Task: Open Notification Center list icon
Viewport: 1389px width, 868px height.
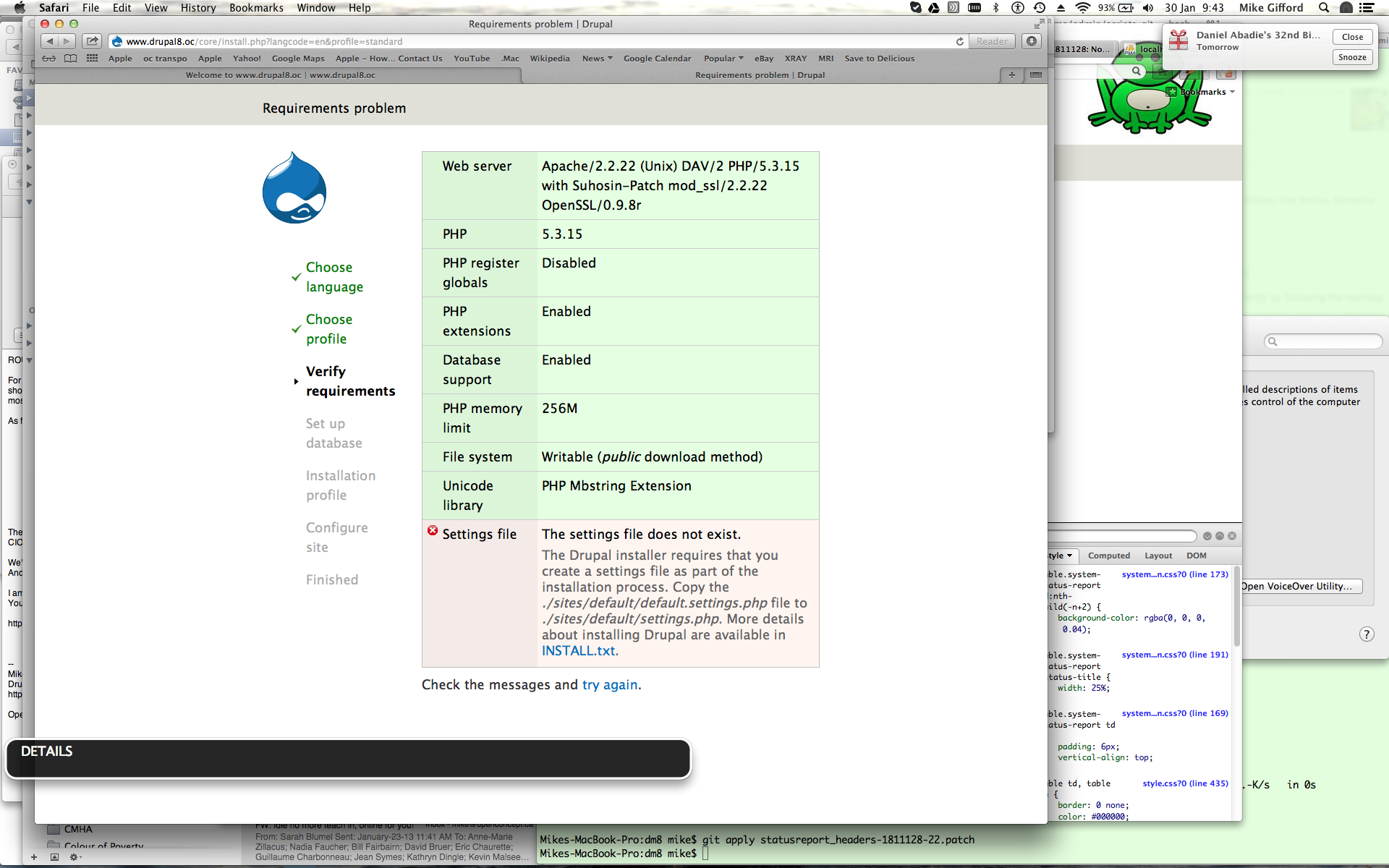Action: [x=1367, y=8]
